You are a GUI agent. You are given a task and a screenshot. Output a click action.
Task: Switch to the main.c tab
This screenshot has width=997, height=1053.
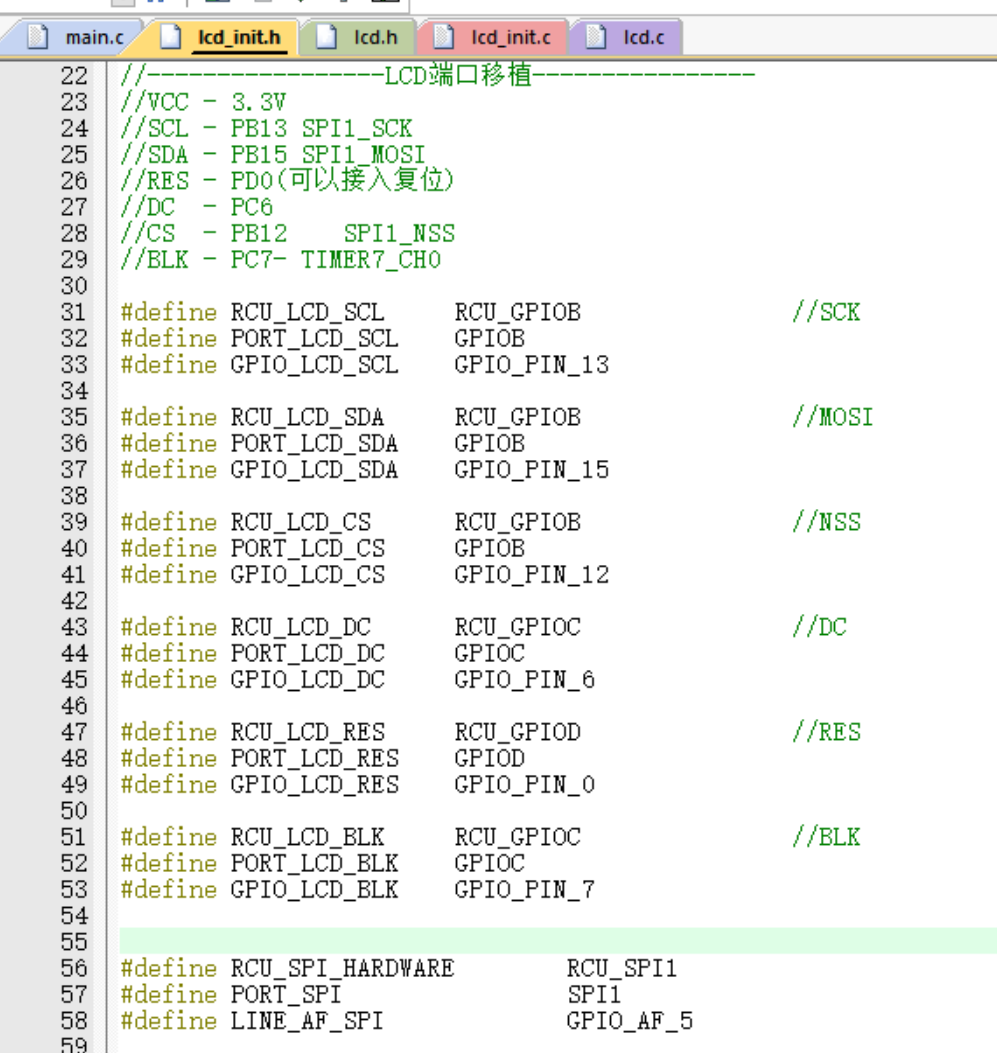tap(73, 37)
